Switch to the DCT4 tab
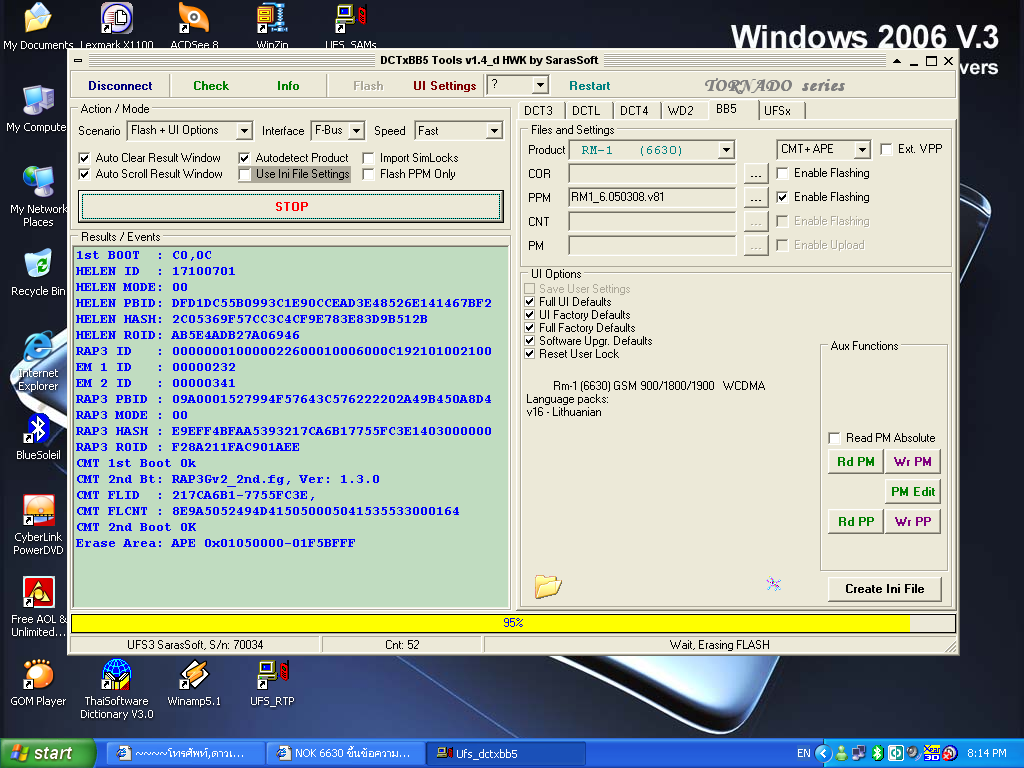This screenshot has height=768, width=1024. click(x=633, y=111)
